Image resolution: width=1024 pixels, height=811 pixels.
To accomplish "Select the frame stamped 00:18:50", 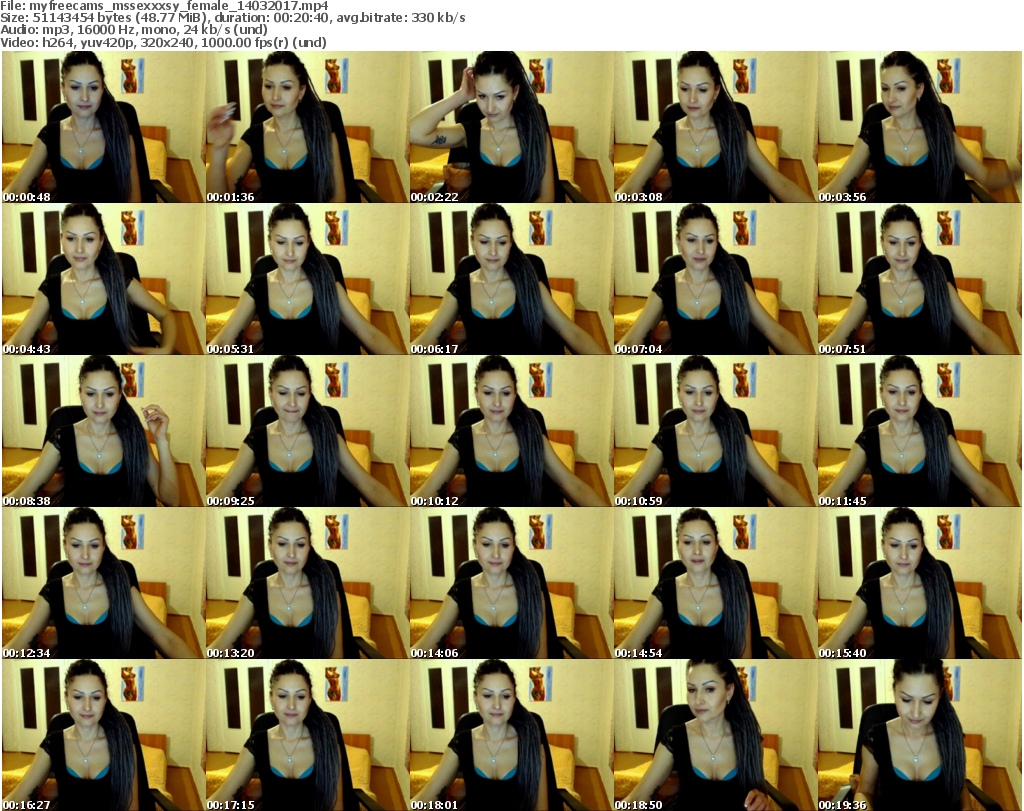I will point(715,735).
